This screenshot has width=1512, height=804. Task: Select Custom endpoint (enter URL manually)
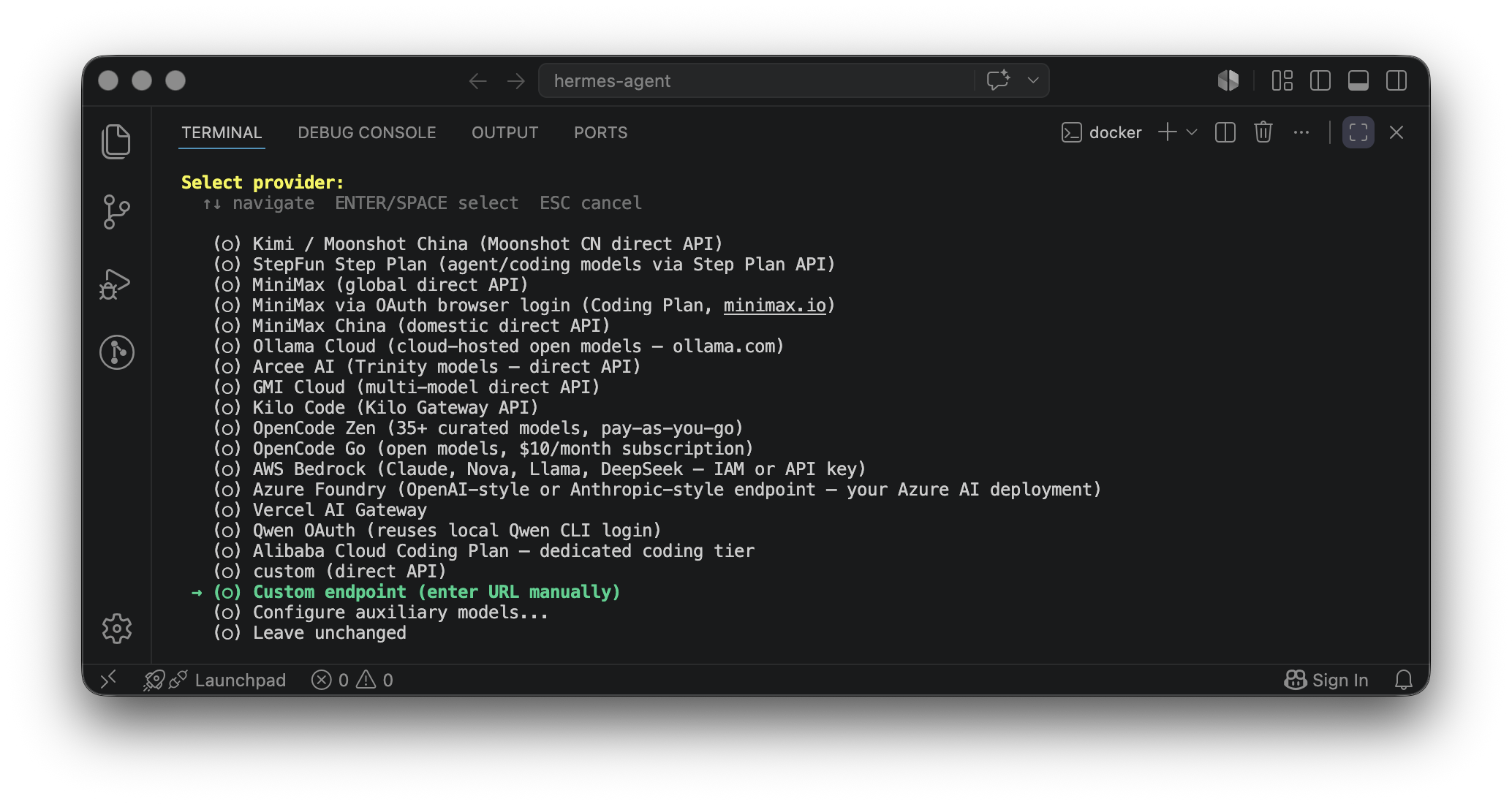(x=417, y=592)
